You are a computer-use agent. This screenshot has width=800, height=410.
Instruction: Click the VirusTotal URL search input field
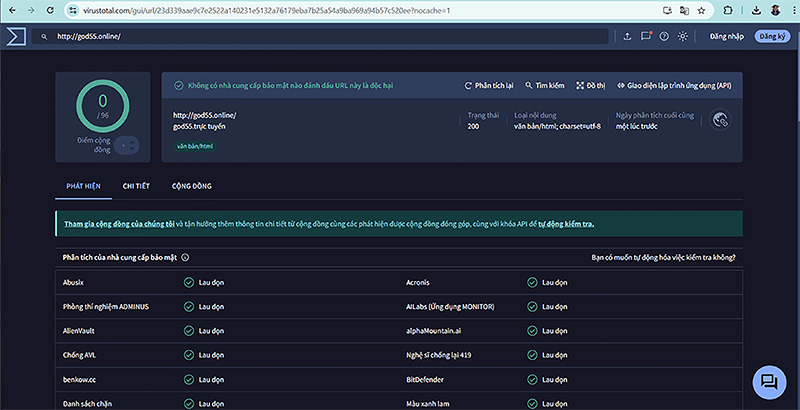tap(320, 36)
